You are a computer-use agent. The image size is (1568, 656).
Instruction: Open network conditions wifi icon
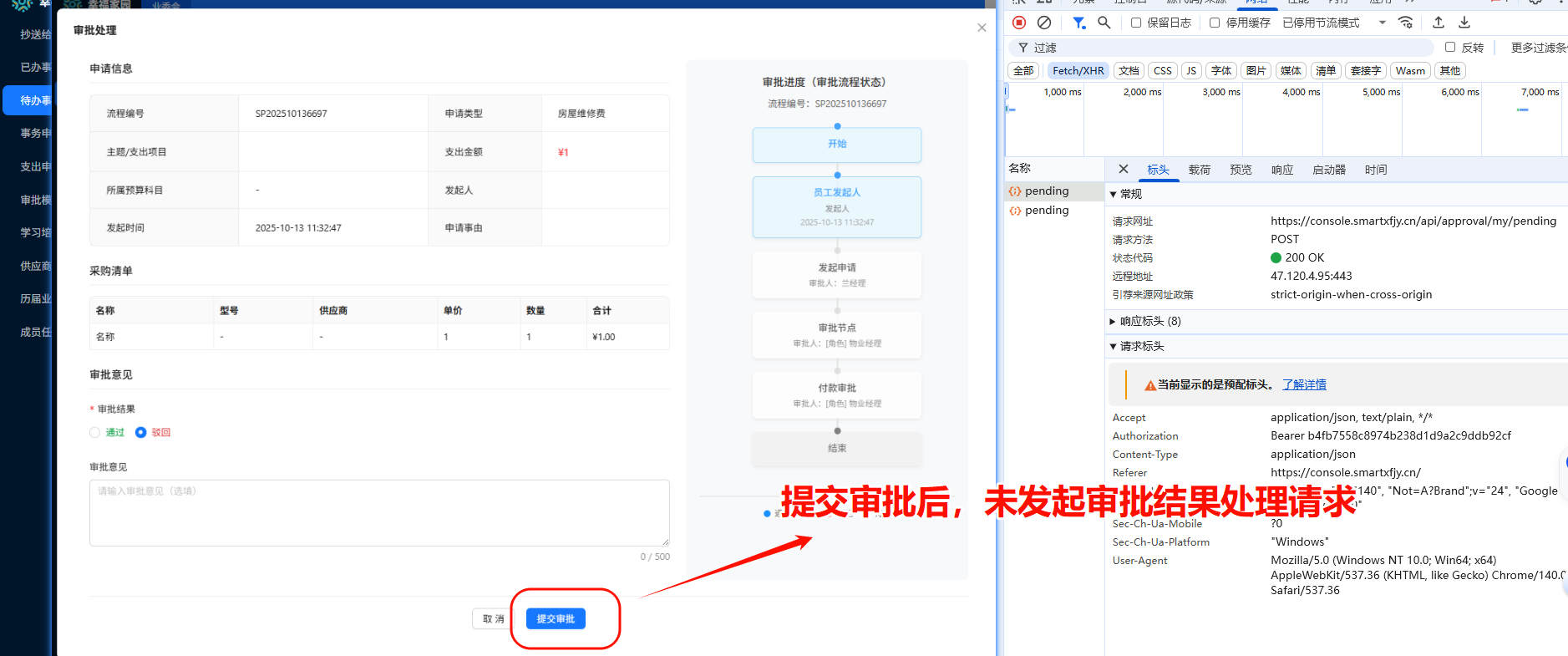tap(1406, 23)
